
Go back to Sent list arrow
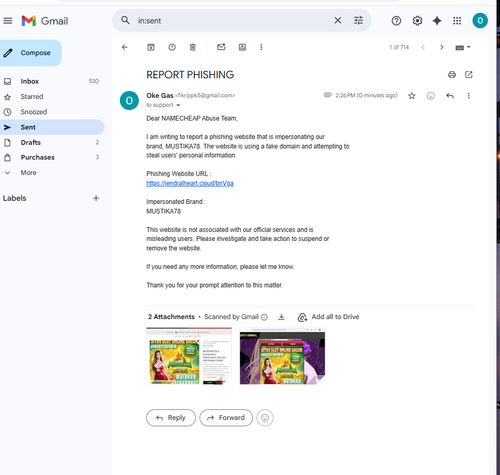tap(125, 47)
